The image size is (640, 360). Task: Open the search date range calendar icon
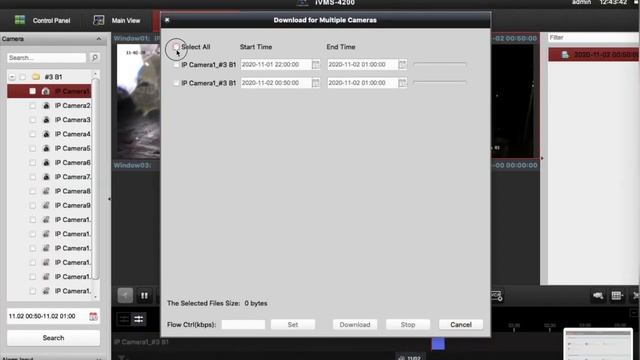(93, 316)
